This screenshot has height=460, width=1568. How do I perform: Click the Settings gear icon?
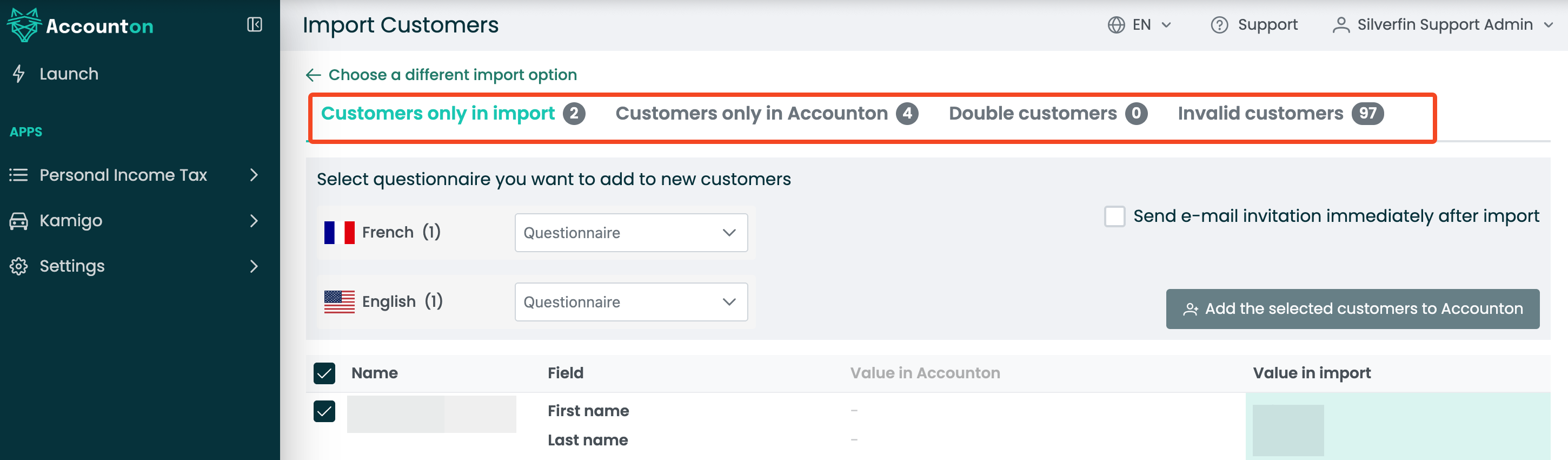(19, 266)
